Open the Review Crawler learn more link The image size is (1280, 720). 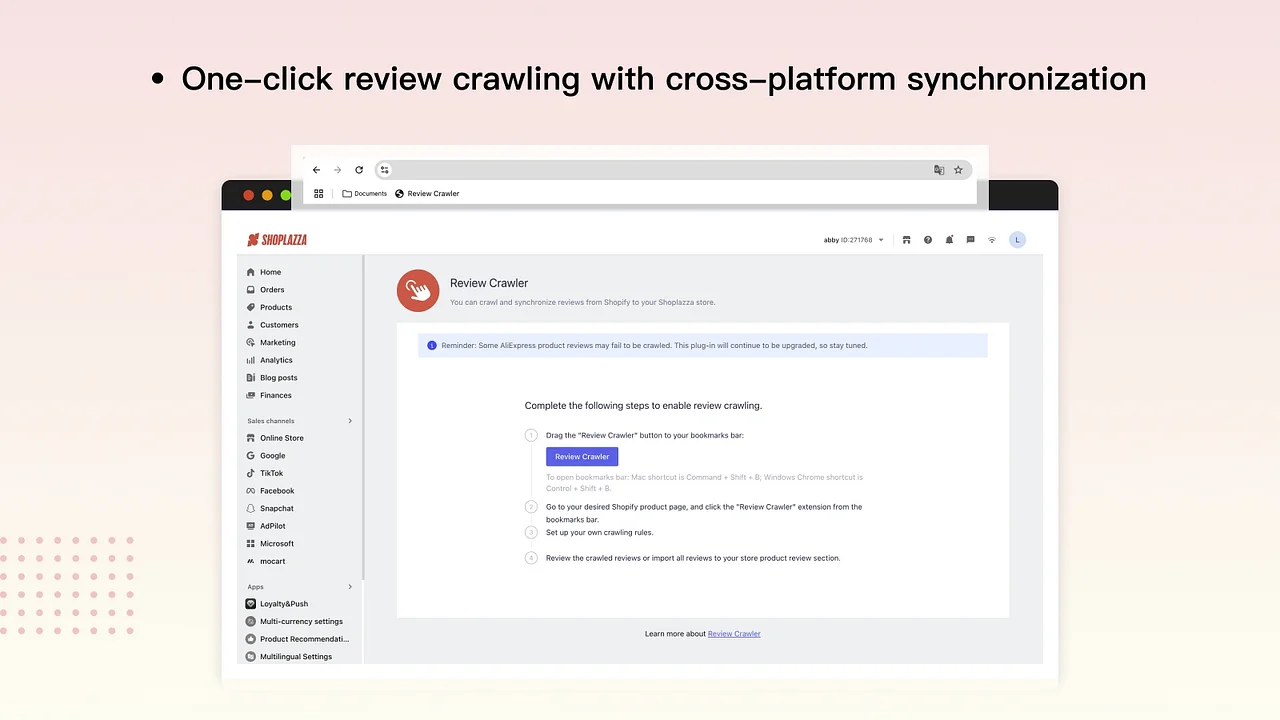pyautogui.click(x=734, y=633)
